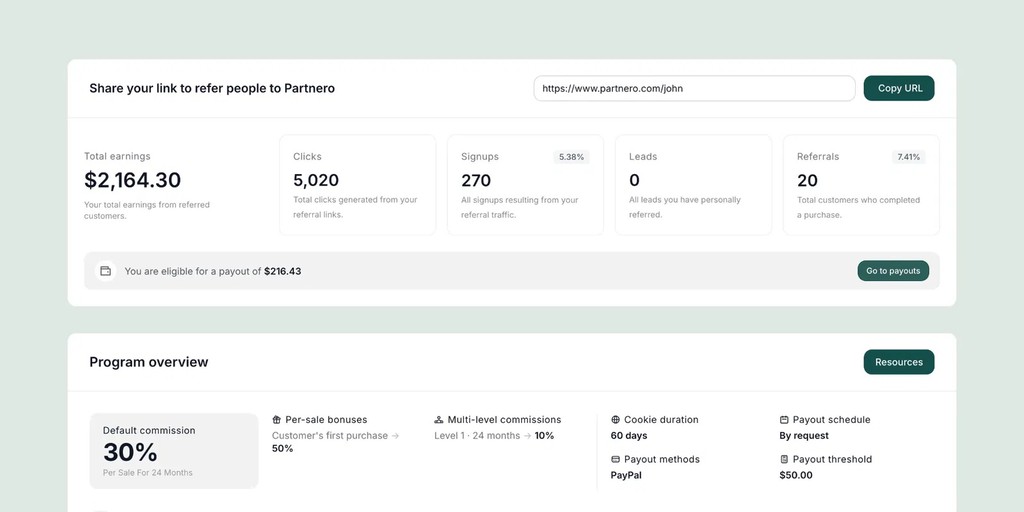Open the Leads statistics card

click(x=694, y=185)
